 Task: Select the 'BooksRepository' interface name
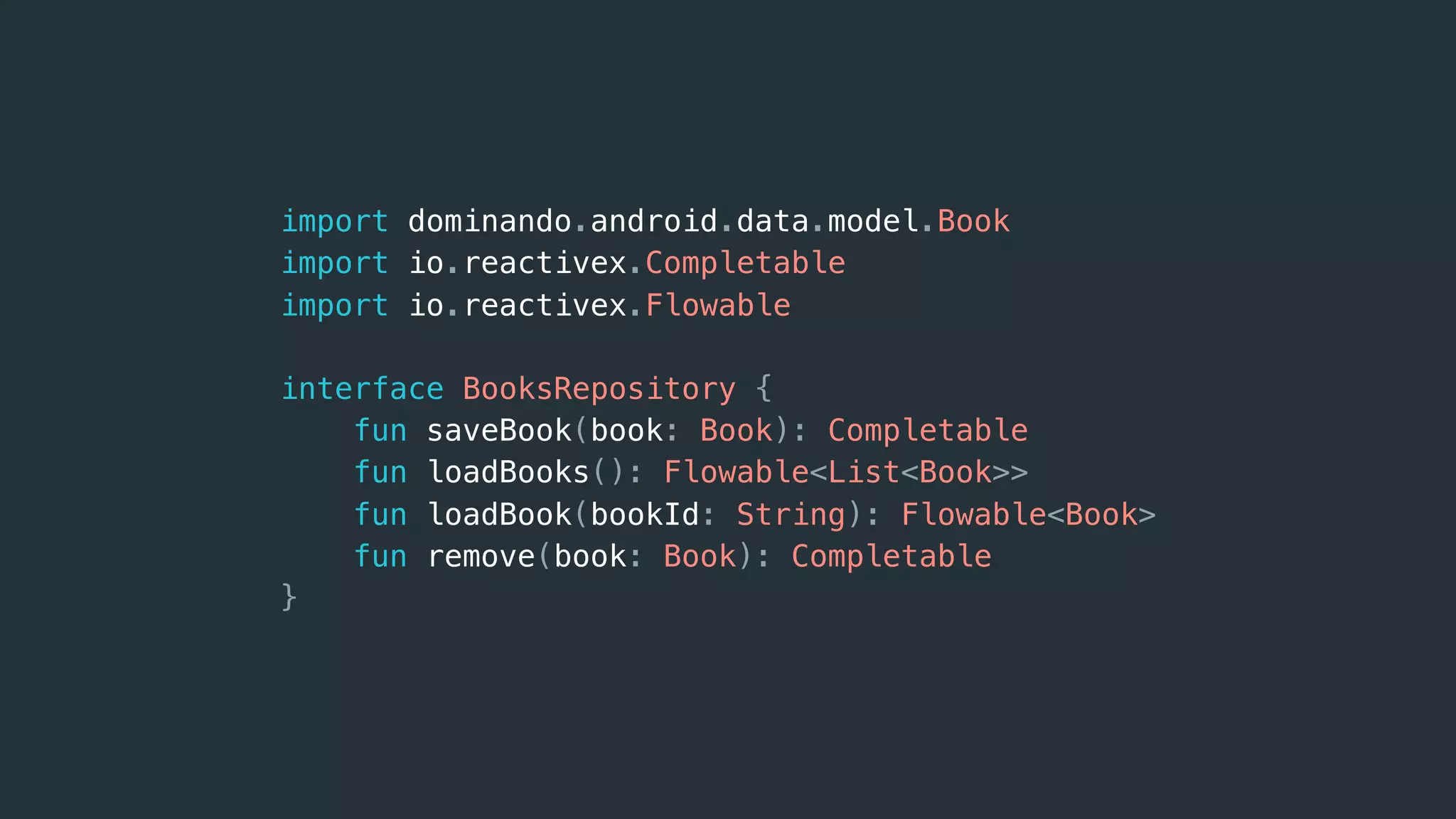click(599, 390)
